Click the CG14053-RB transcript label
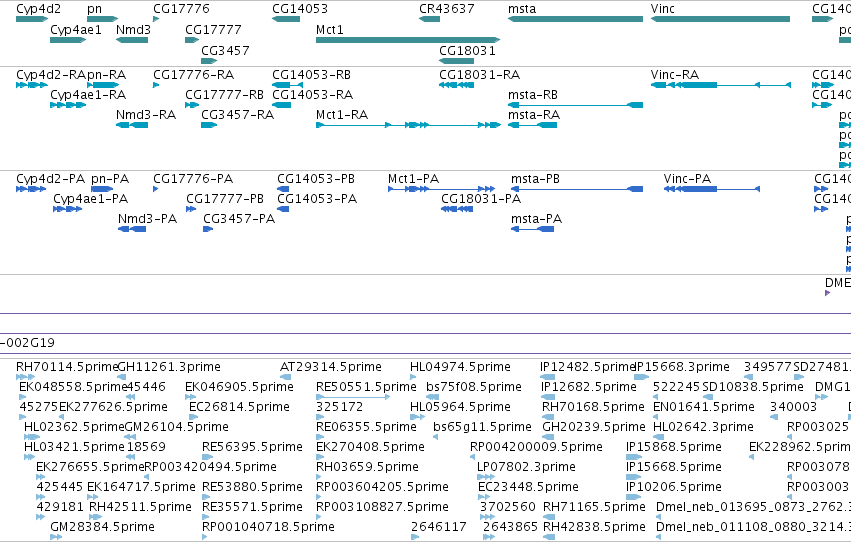Viewport: 851px width, 542px height. [312, 74]
